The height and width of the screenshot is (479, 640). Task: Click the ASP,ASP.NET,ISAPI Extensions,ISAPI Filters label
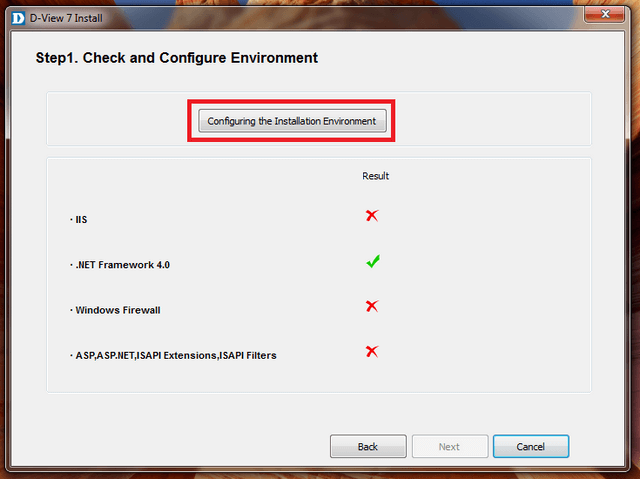click(x=175, y=355)
